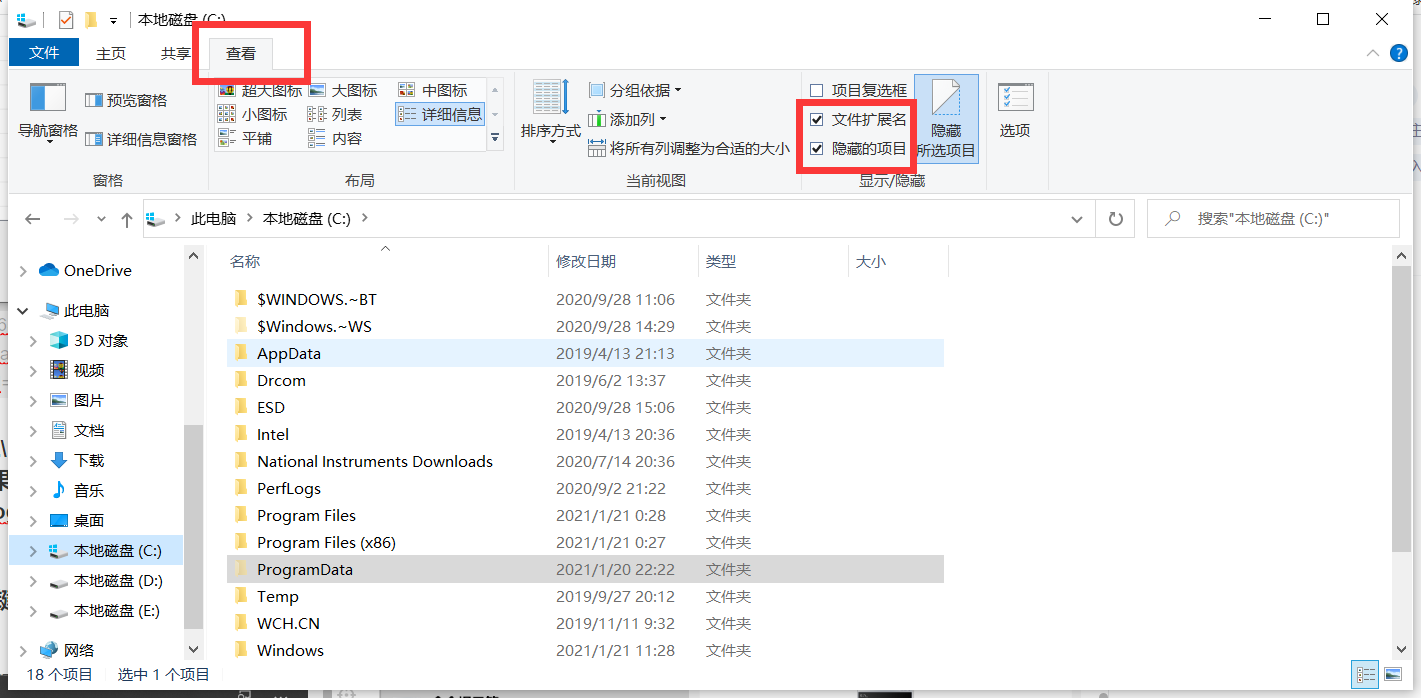Open recent locations dropdown arrow
The height and width of the screenshot is (698, 1421).
click(100, 219)
